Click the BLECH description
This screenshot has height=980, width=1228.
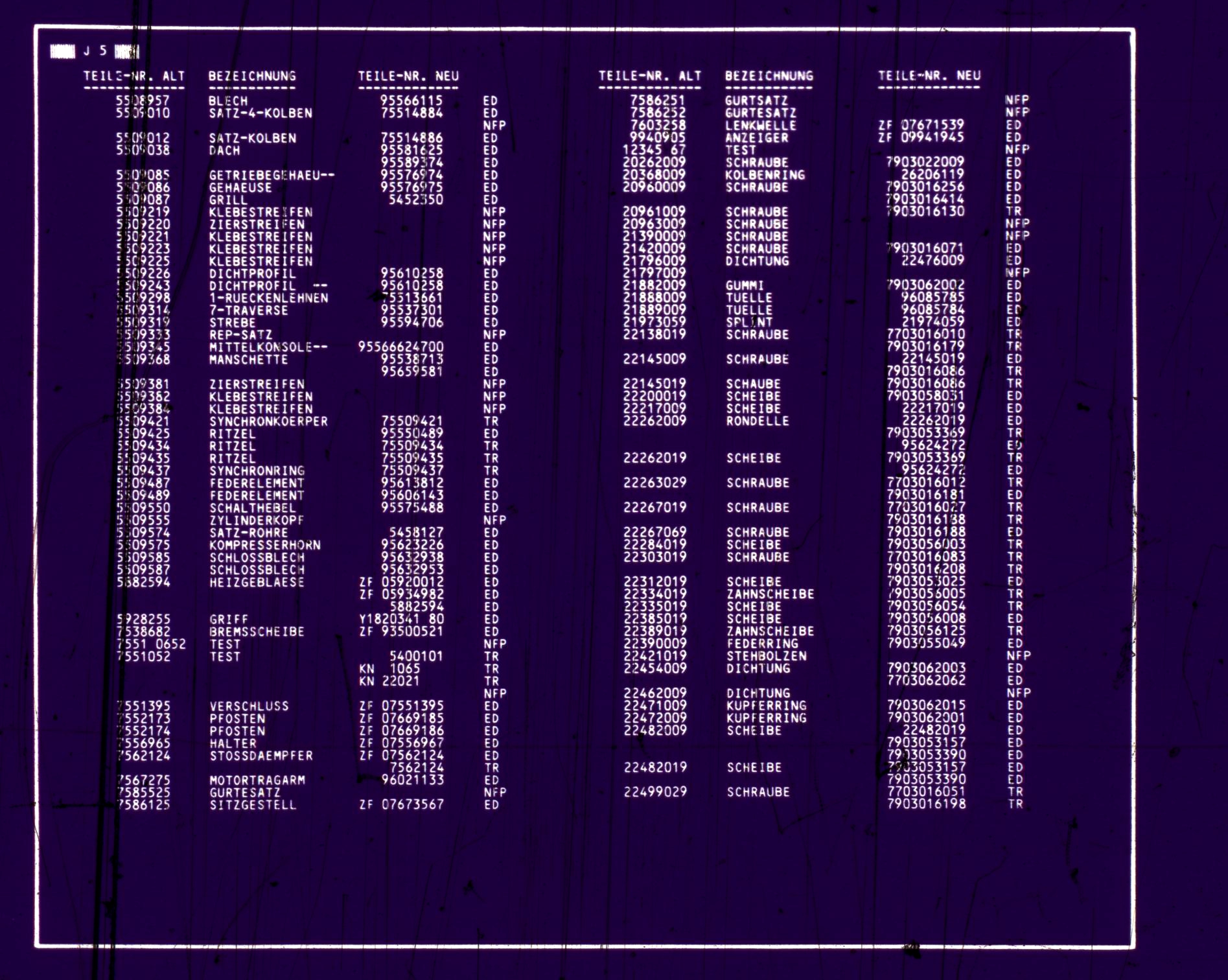[x=228, y=100]
